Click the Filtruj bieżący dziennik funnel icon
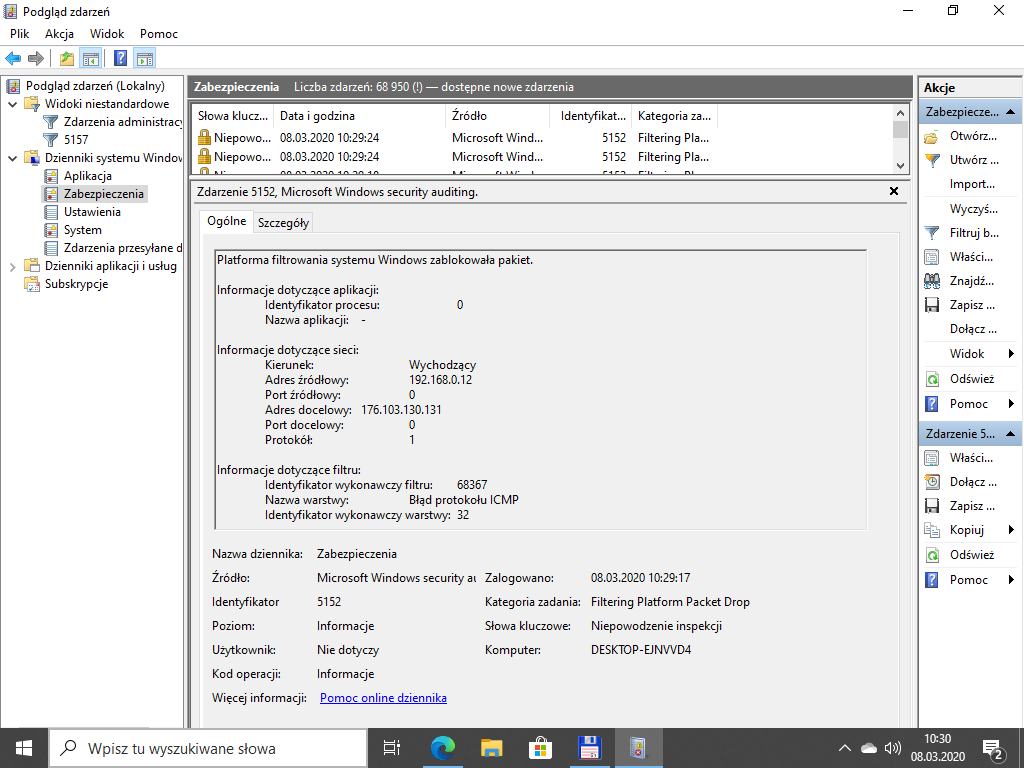 pos(932,233)
